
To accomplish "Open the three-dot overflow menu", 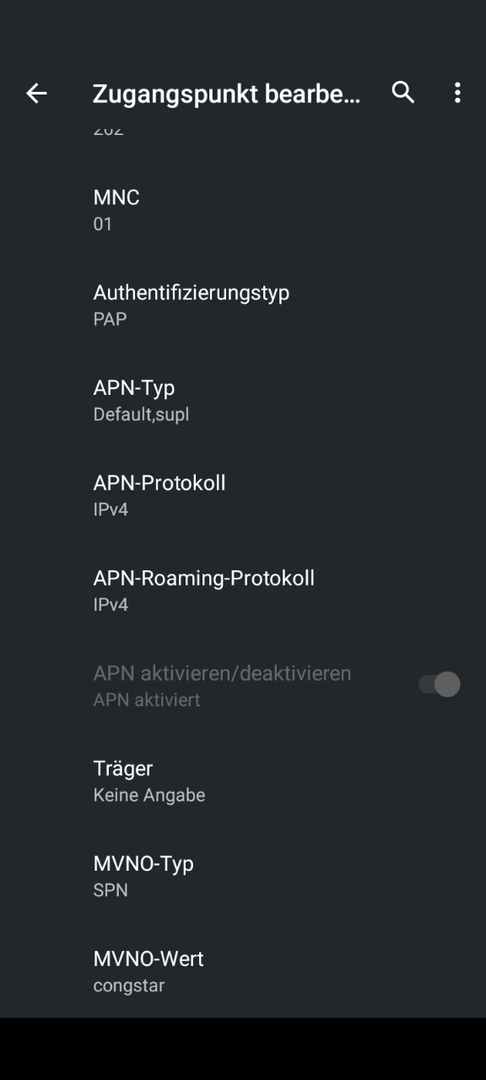I will [x=457, y=93].
